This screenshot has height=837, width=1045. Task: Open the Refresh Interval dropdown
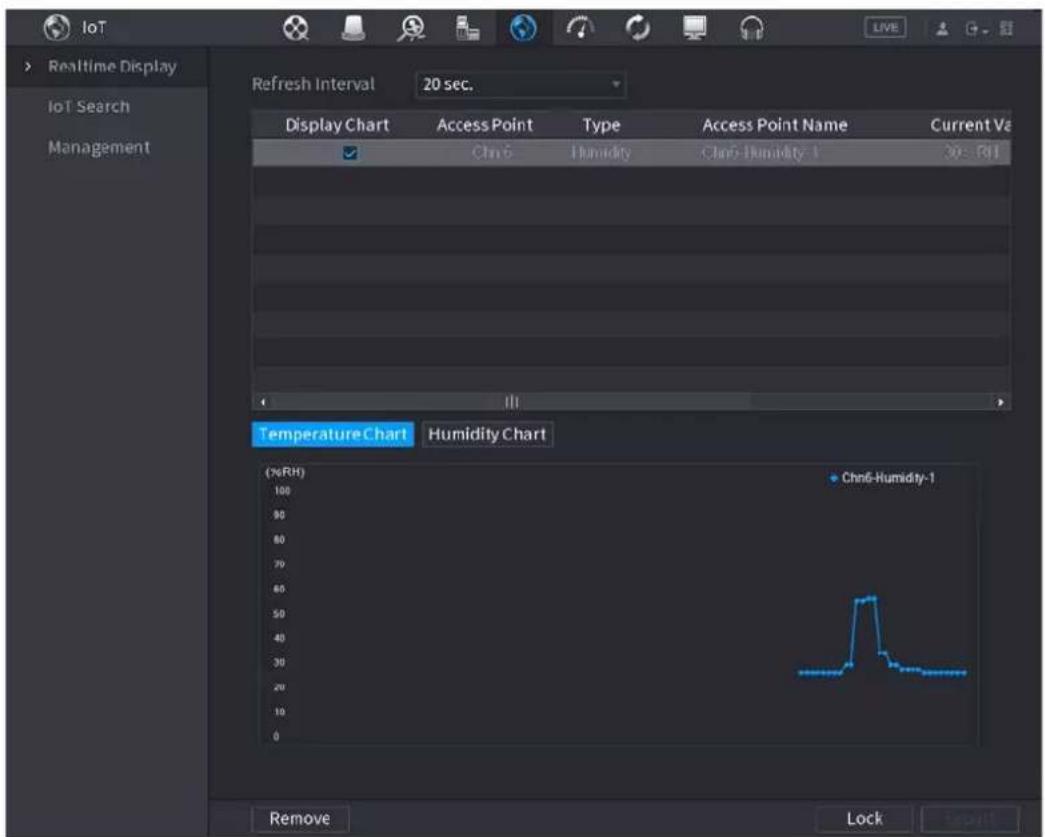pyautogui.click(x=521, y=85)
